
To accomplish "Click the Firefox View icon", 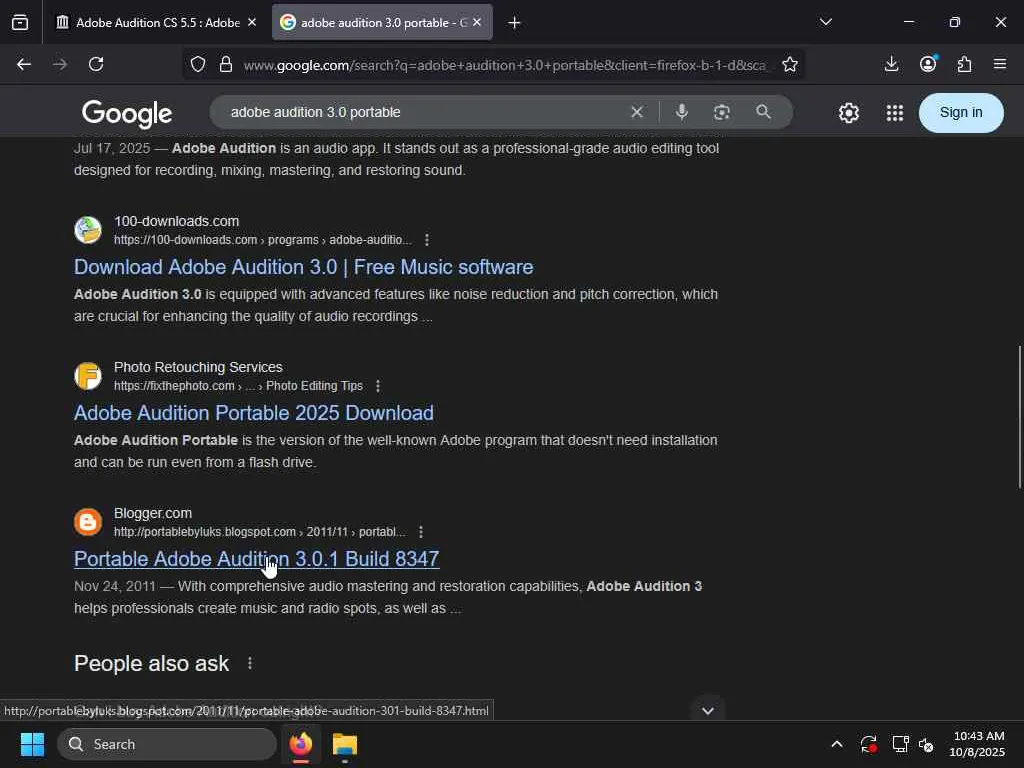I will (x=20, y=22).
